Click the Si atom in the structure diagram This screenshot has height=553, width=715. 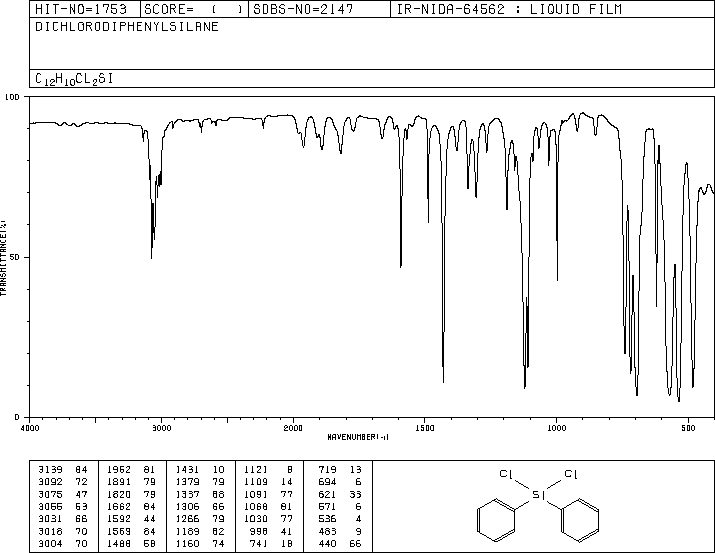point(539,495)
